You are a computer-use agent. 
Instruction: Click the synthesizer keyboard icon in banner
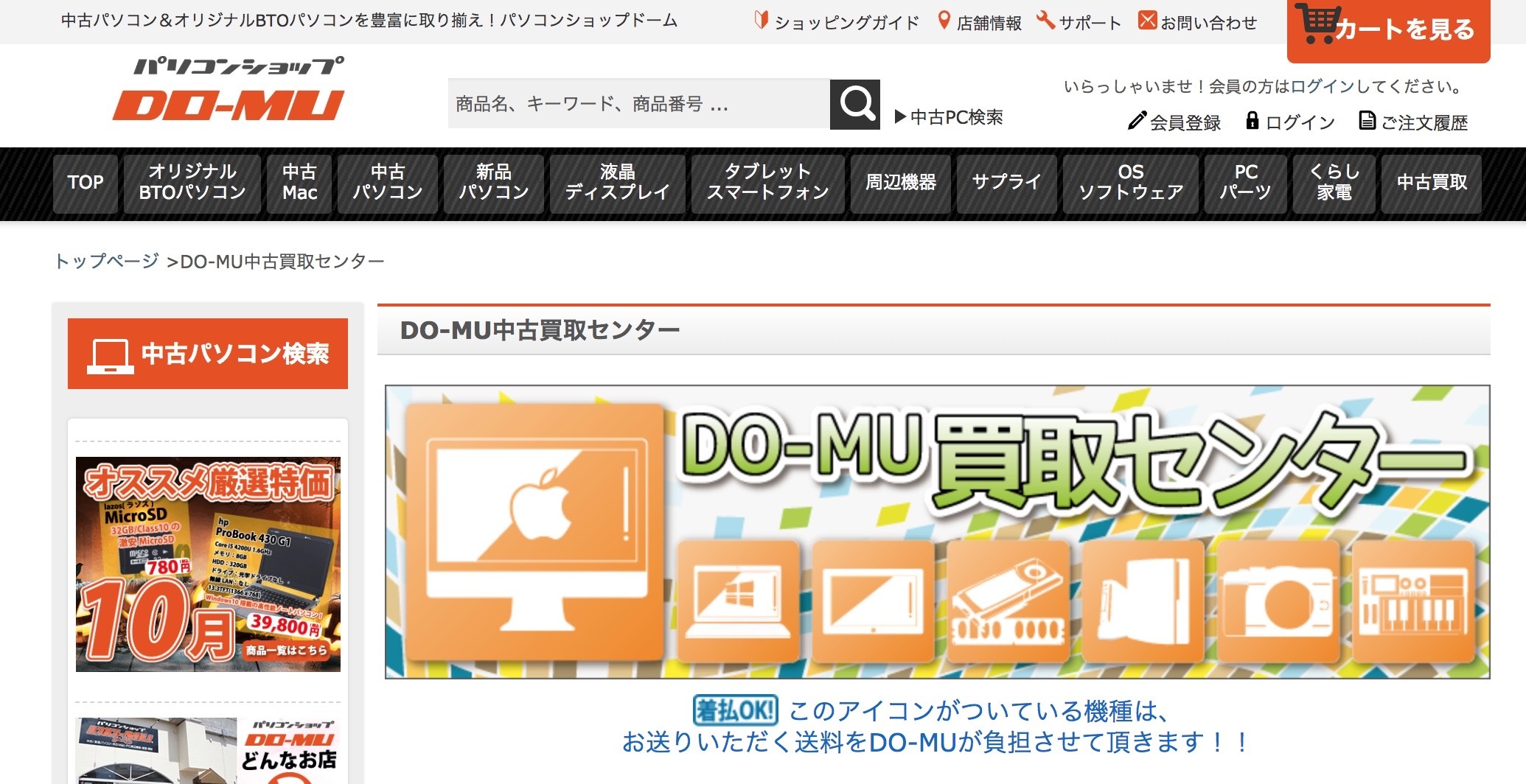click(1414, 600)
